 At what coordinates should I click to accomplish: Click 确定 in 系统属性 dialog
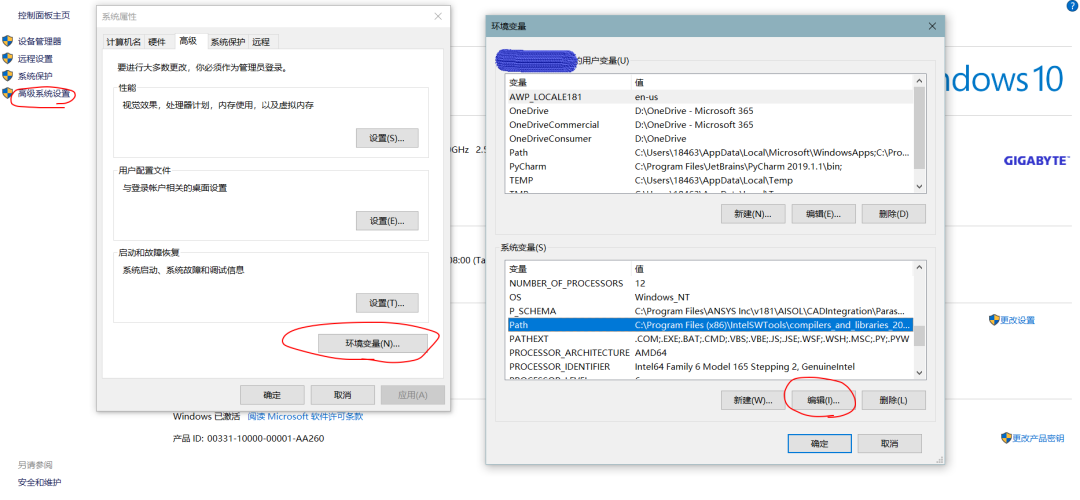272,395
